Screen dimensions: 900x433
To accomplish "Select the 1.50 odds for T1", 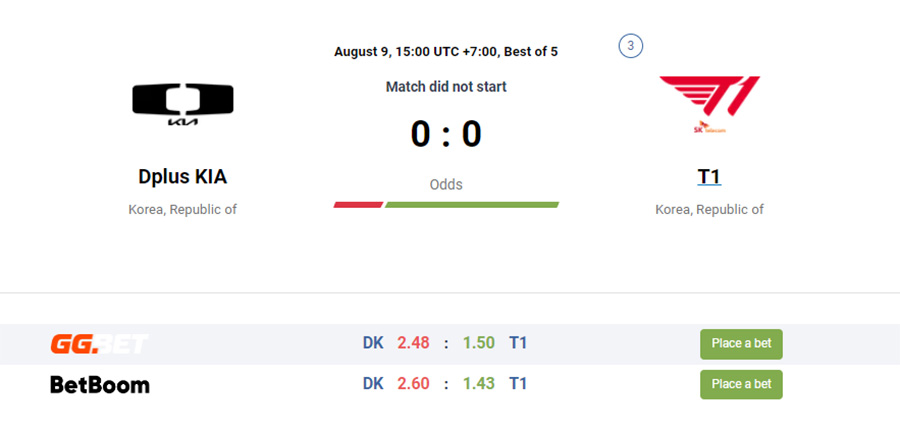I will tap(479, 343).
